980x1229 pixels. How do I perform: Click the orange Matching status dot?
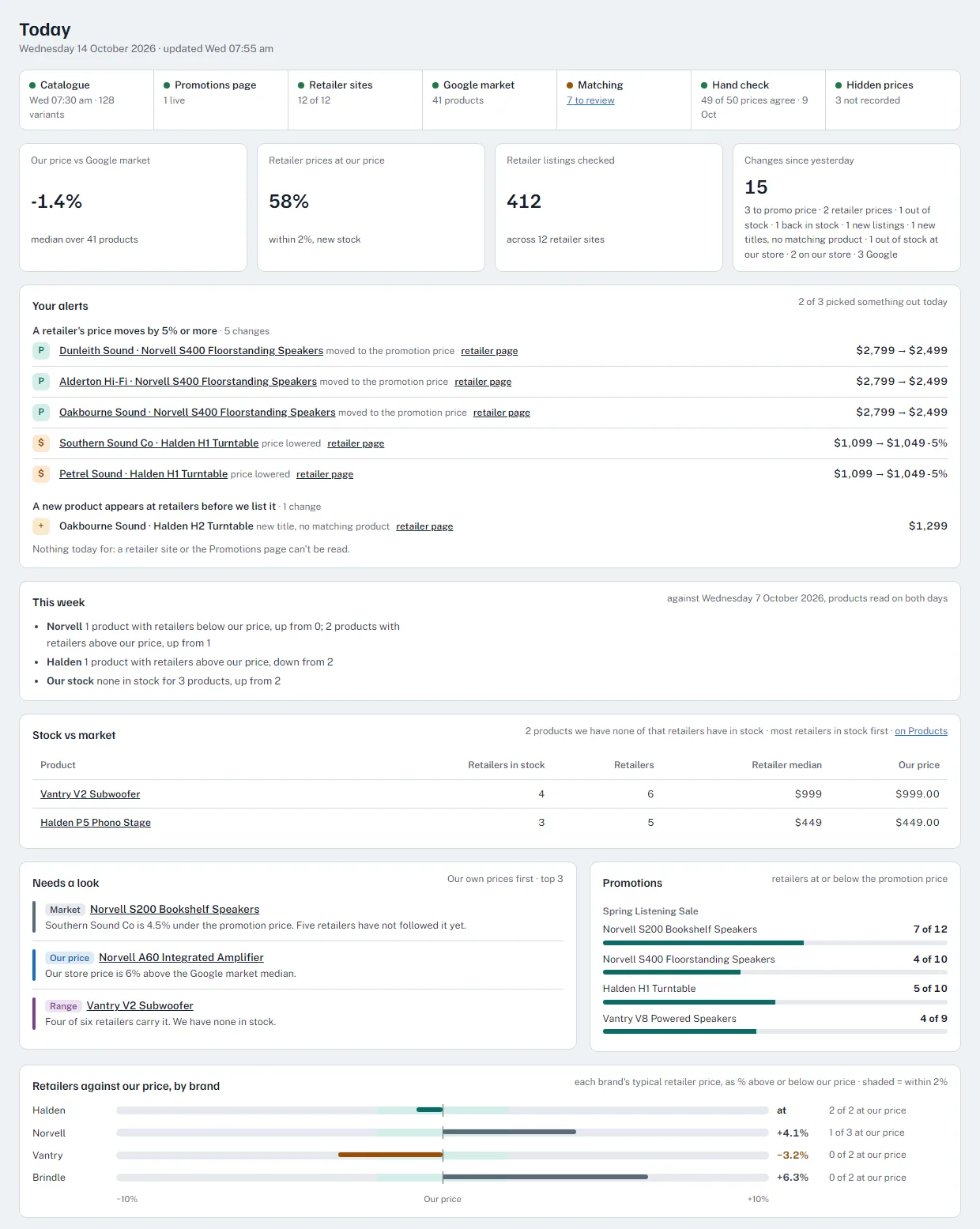pos(570,85)
